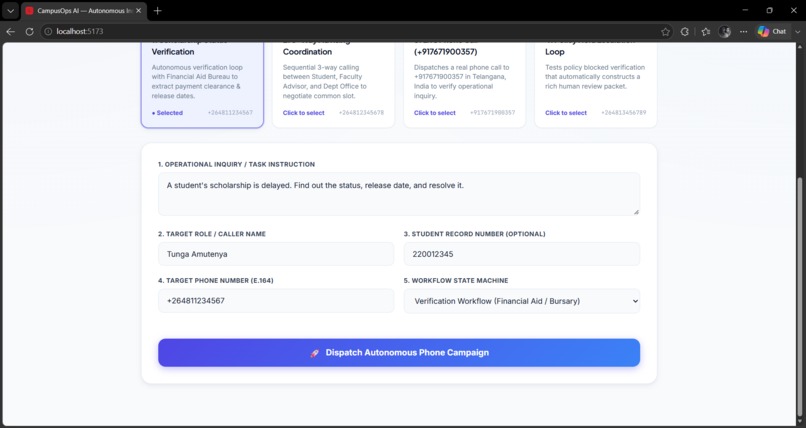Click the '+264813456789' number text

[624, 113]
